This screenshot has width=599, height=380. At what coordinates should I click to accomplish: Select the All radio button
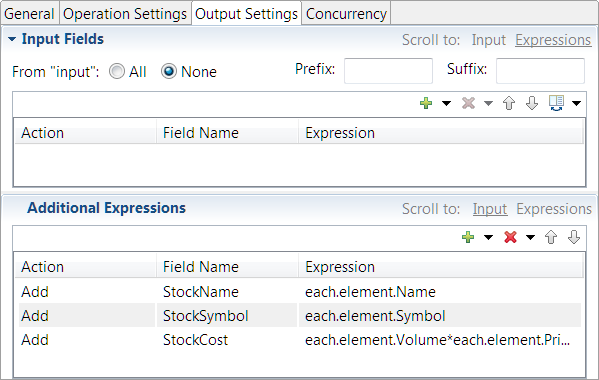[x=117, y=71]
